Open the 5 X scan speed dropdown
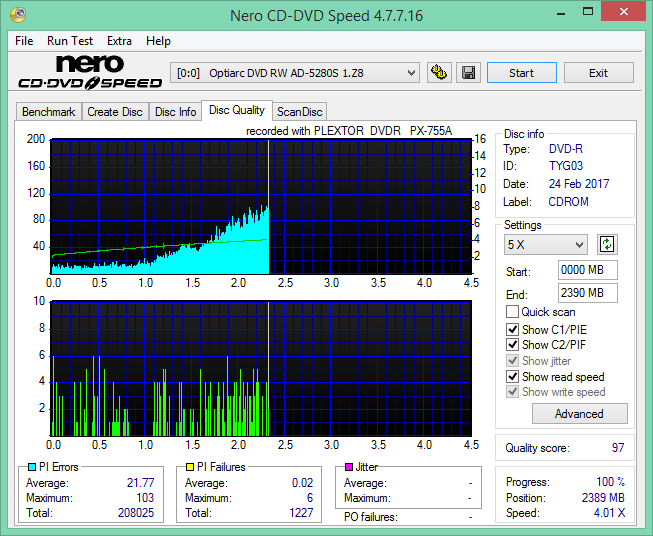Viewport: 653px width, 536px height. (546, 244)
